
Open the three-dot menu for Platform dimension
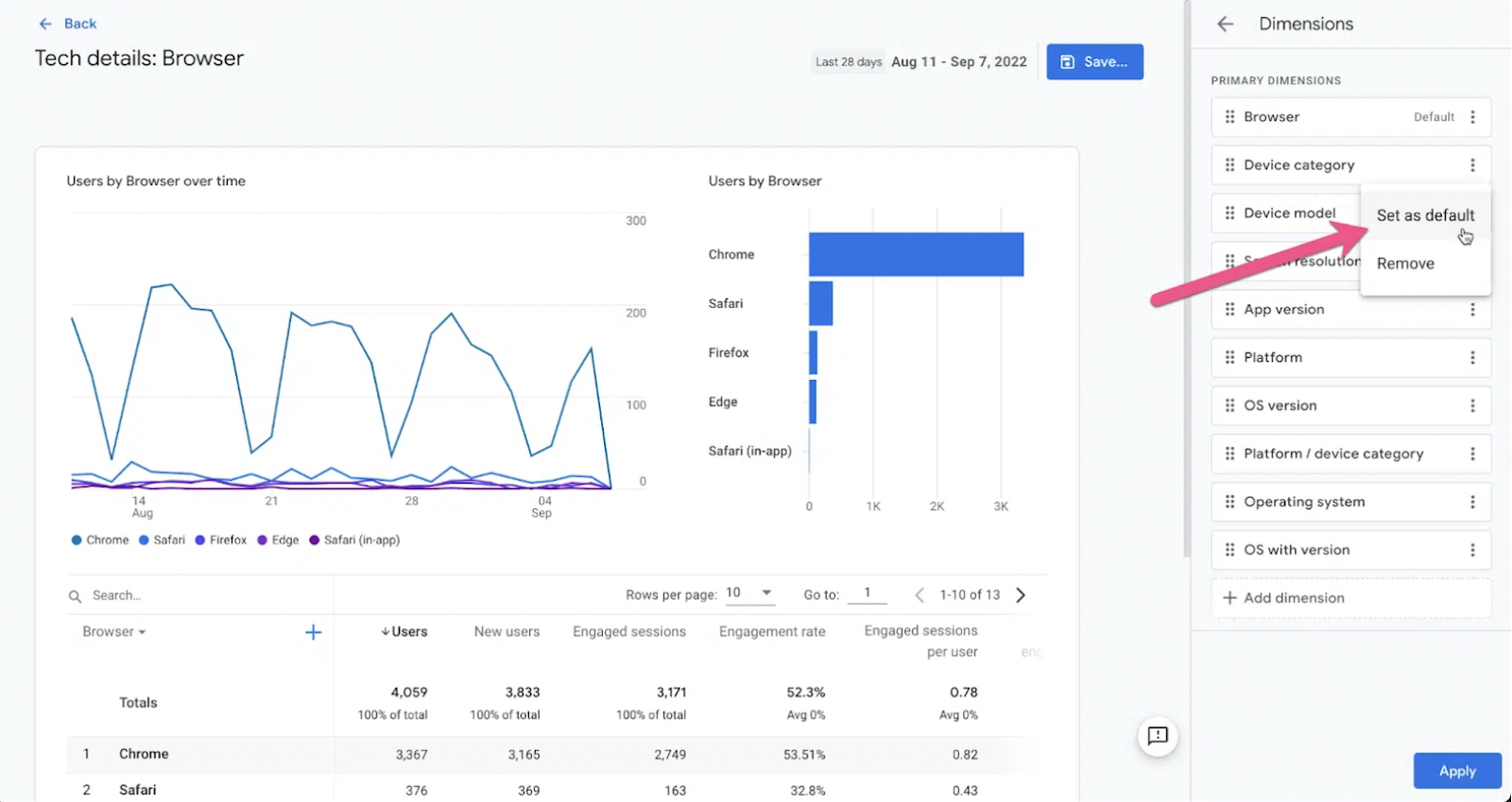click(x=1472, y=358)
